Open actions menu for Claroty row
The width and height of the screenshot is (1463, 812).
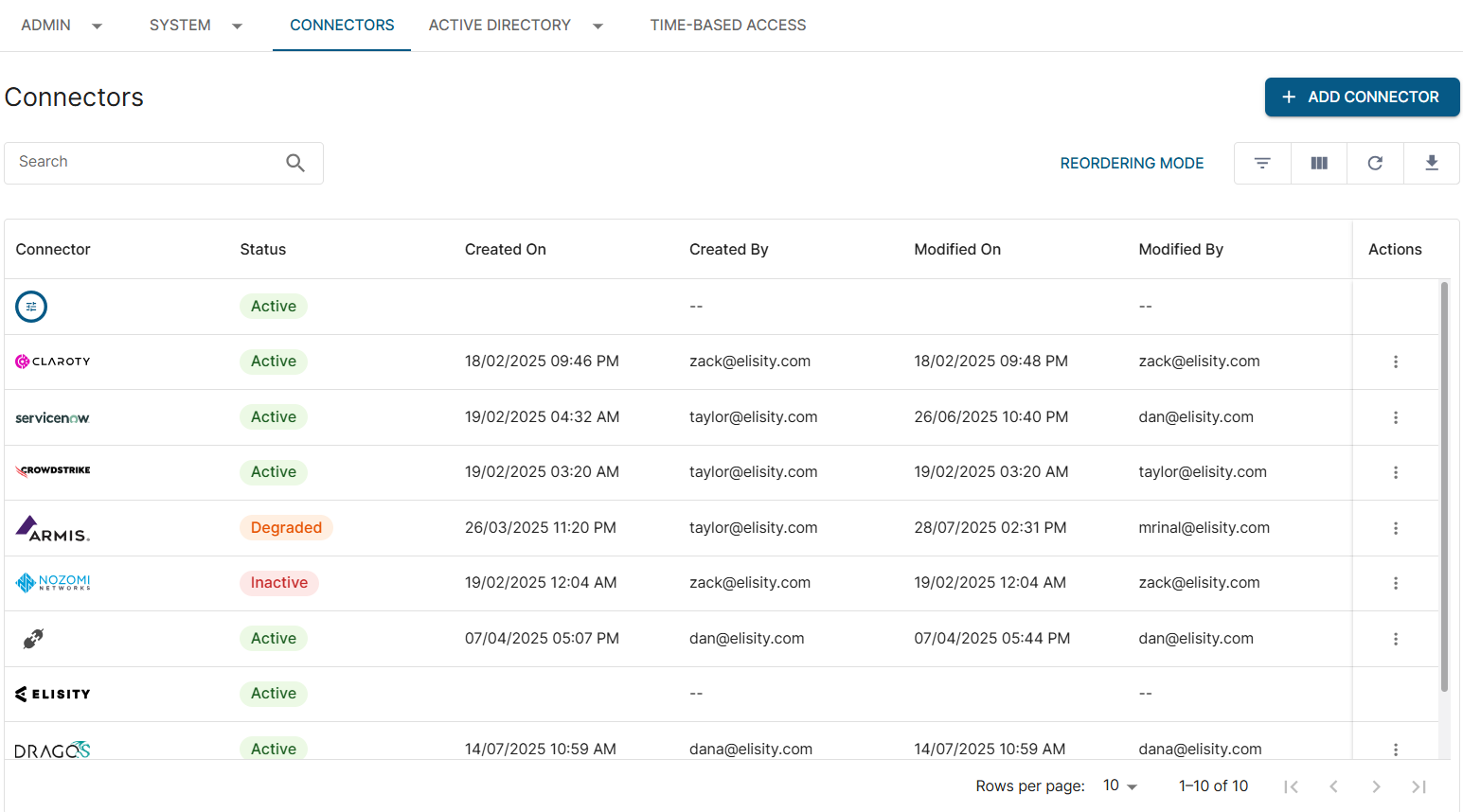[x=1395, y=362]
